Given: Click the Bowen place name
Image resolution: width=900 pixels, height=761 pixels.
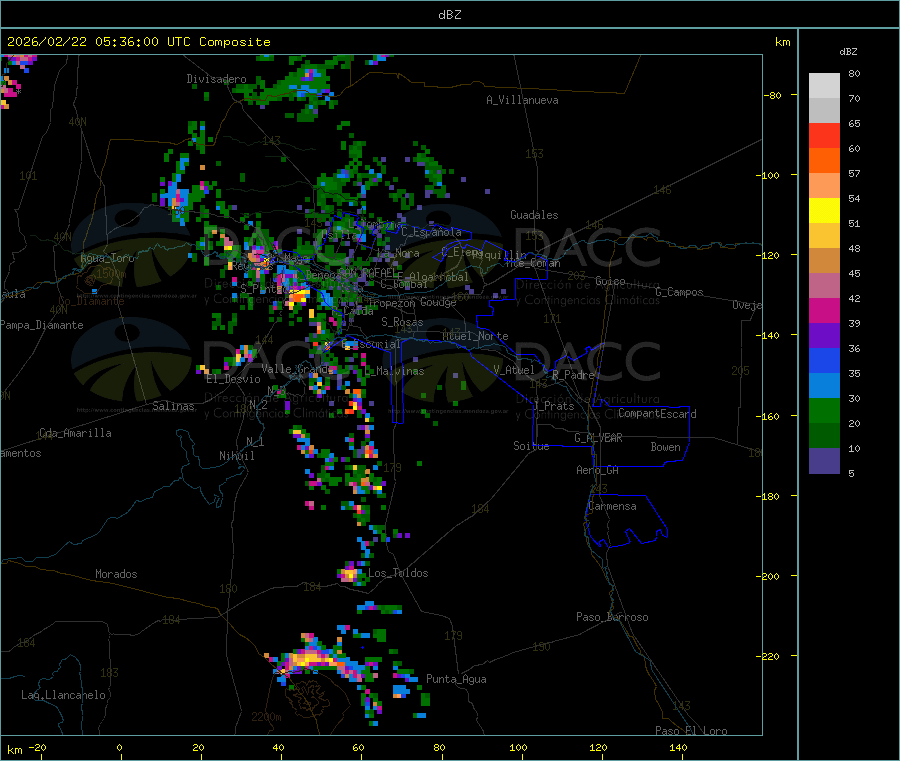Looking at the screenshot, I should [x=665, y=447].
